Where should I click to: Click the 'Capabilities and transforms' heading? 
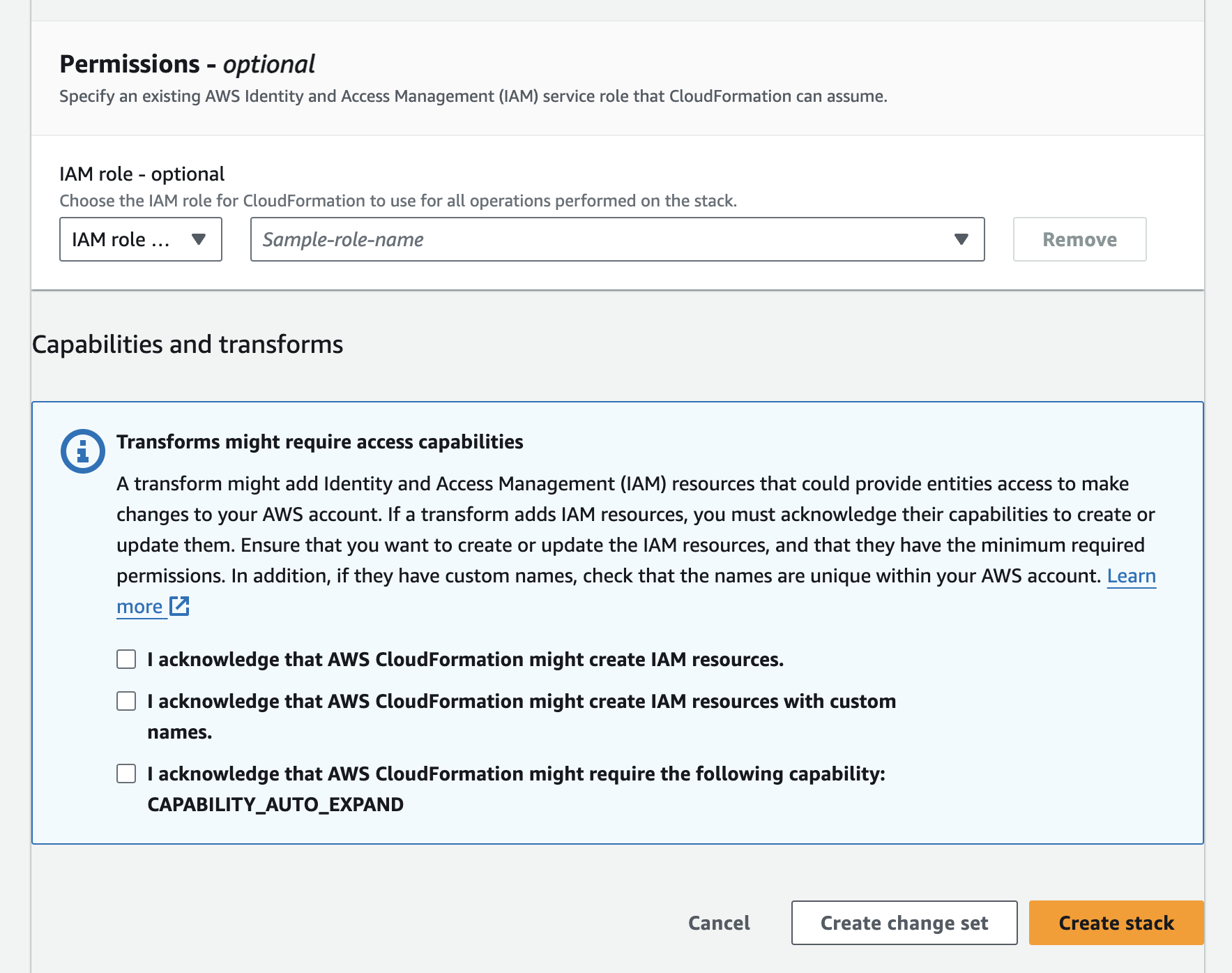point(188,345)
